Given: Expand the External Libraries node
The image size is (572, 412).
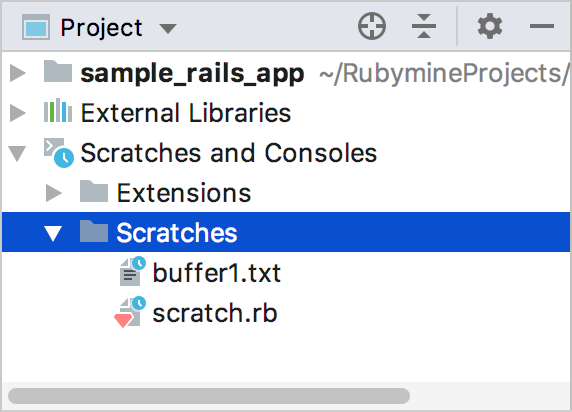Looking at the screenshot, I should pyautogui.click(x=18, y=113).
